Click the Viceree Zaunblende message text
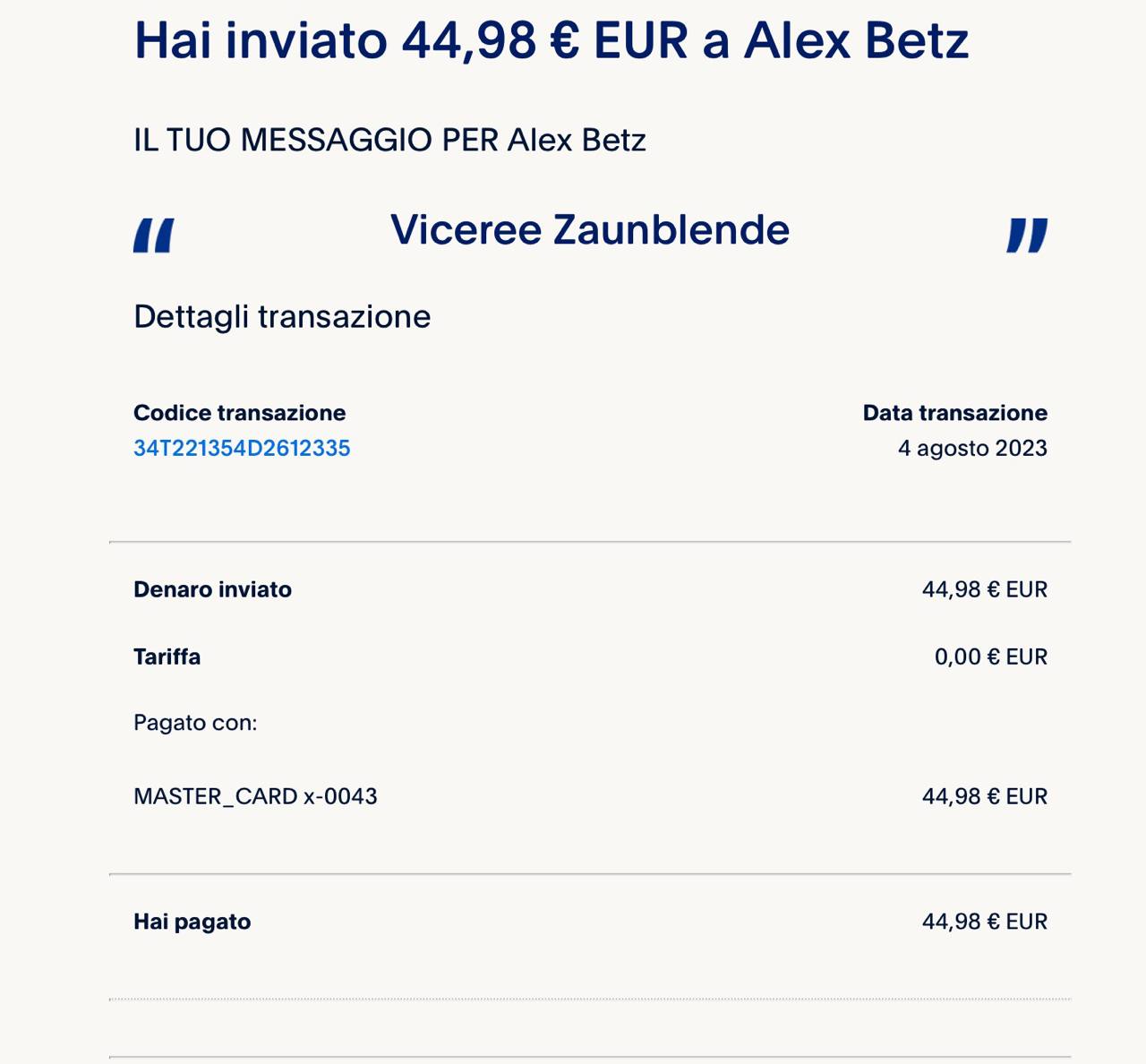The height and width of the screenshot is (1064, 1146). pyautogui.click(x=590, y=230)
